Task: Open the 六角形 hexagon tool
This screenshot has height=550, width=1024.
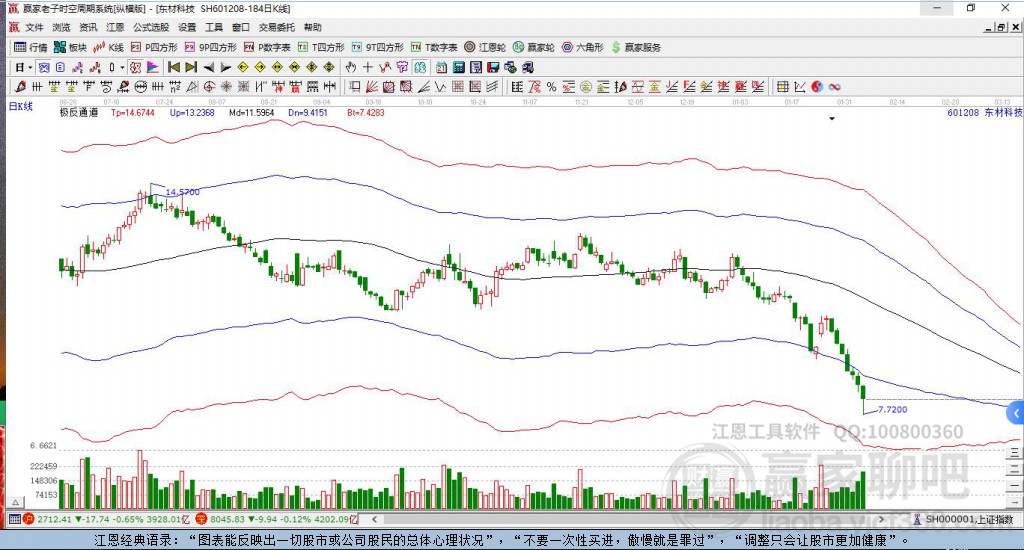Action: pyautogui.click(x=583, y=47)
